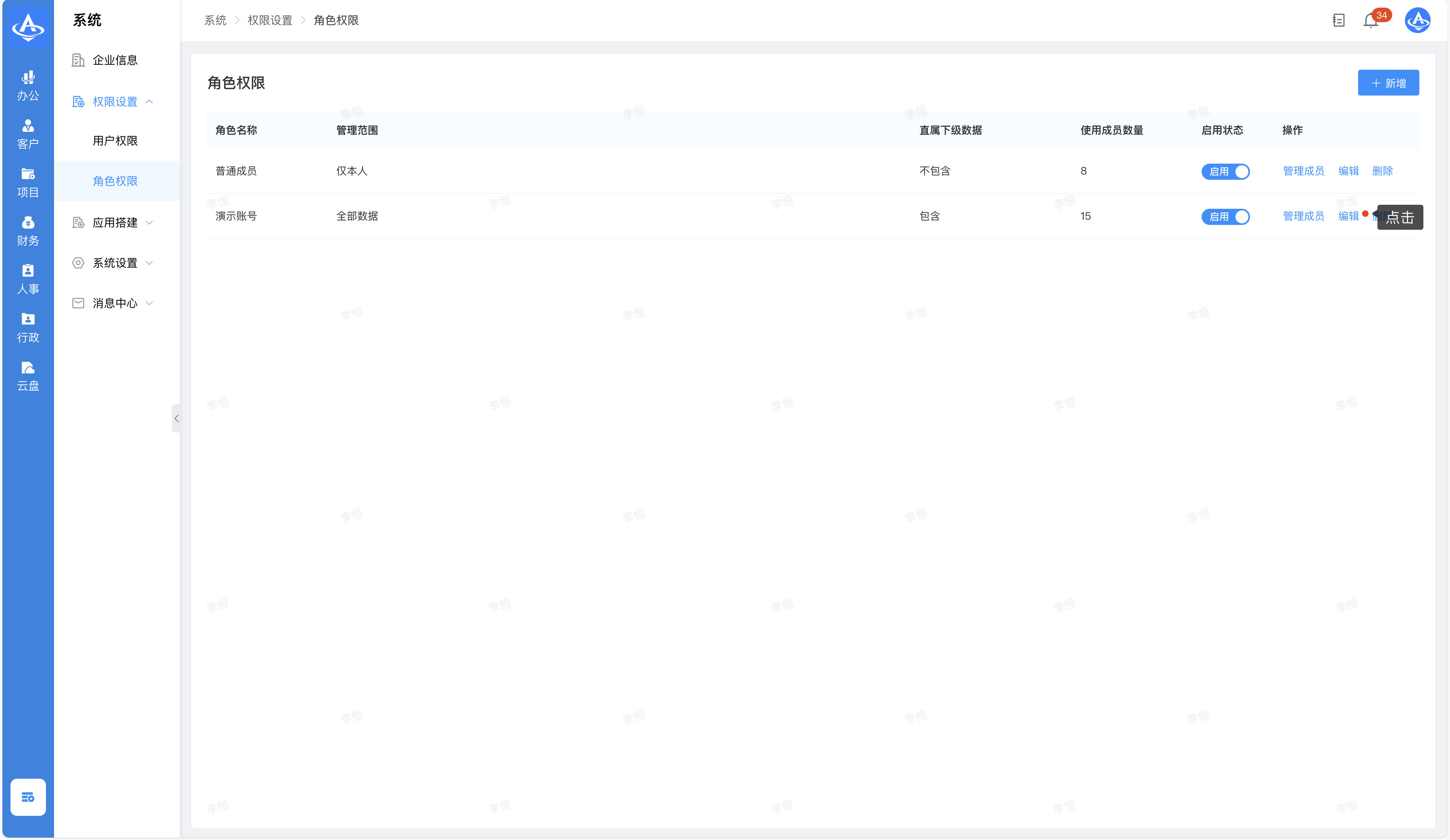This screenshot has width=1450, height=840.
Task: Open 企业信息 menu item
Action: [x=115, y=60]
